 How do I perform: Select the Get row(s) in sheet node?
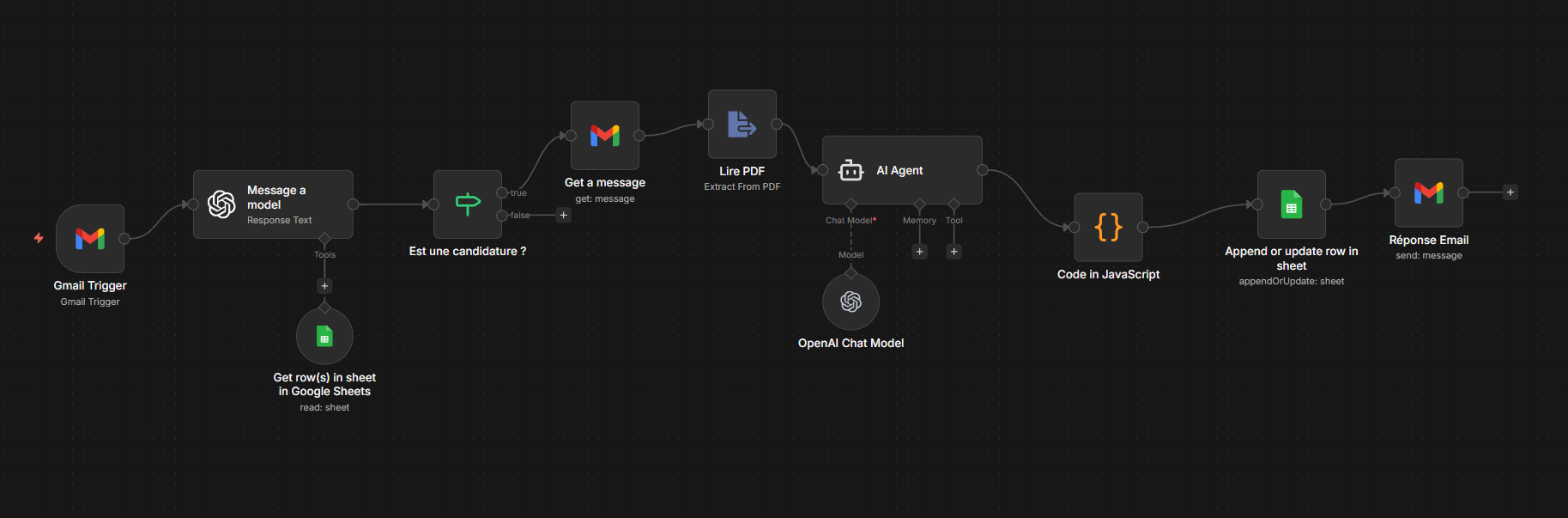click(x=324, y=337)
